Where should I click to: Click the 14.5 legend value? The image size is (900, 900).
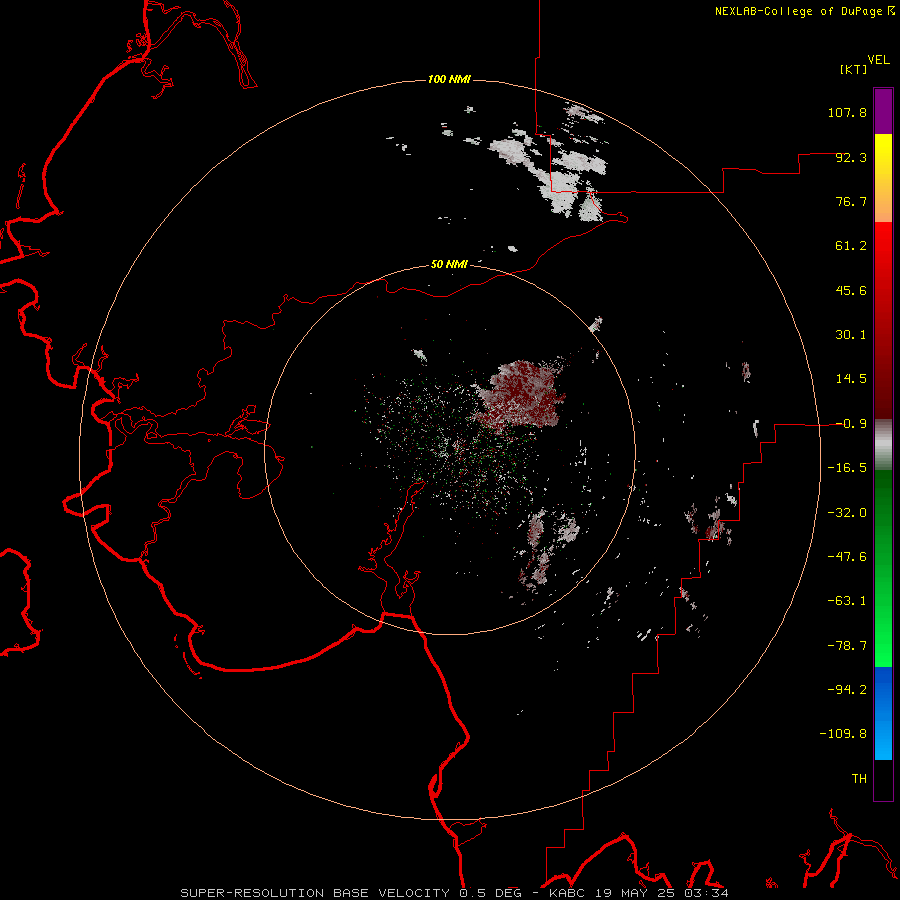(851, 379)
